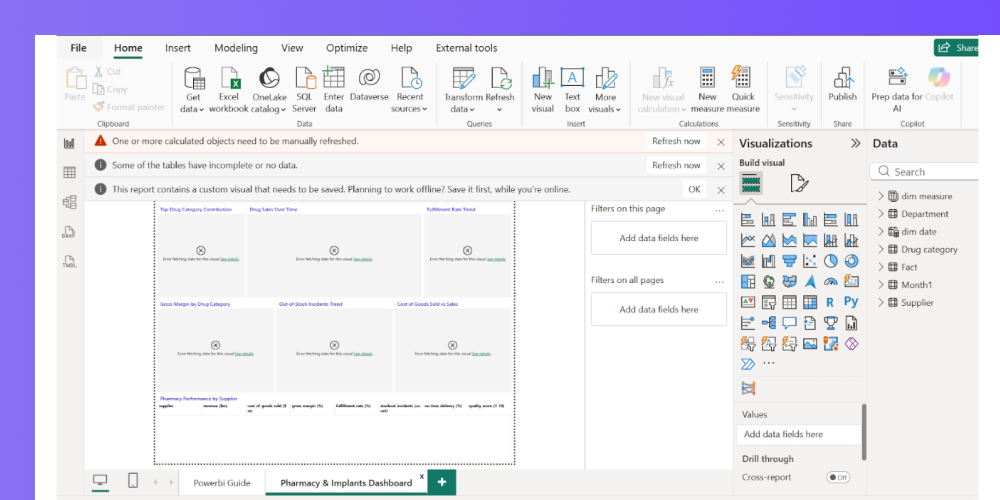The image size is (1000, 500).
Task: Add a Python visual
Action: 851,302
